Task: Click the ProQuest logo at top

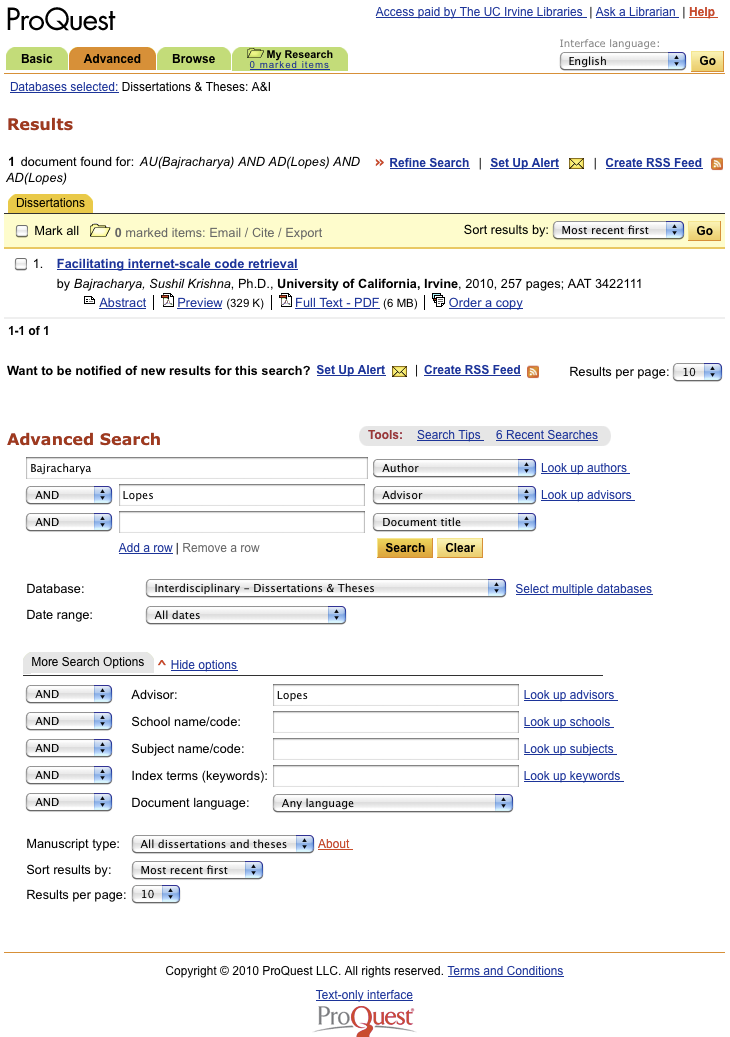Action: [61, 20]
